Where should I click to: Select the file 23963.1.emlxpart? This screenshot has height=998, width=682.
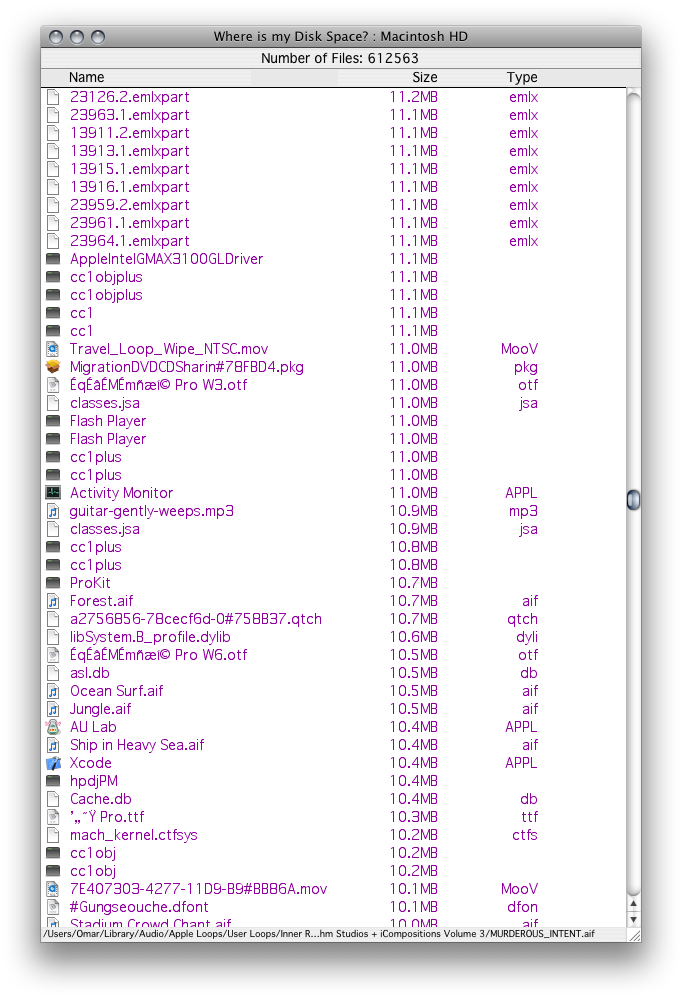[x=130, y=115]
